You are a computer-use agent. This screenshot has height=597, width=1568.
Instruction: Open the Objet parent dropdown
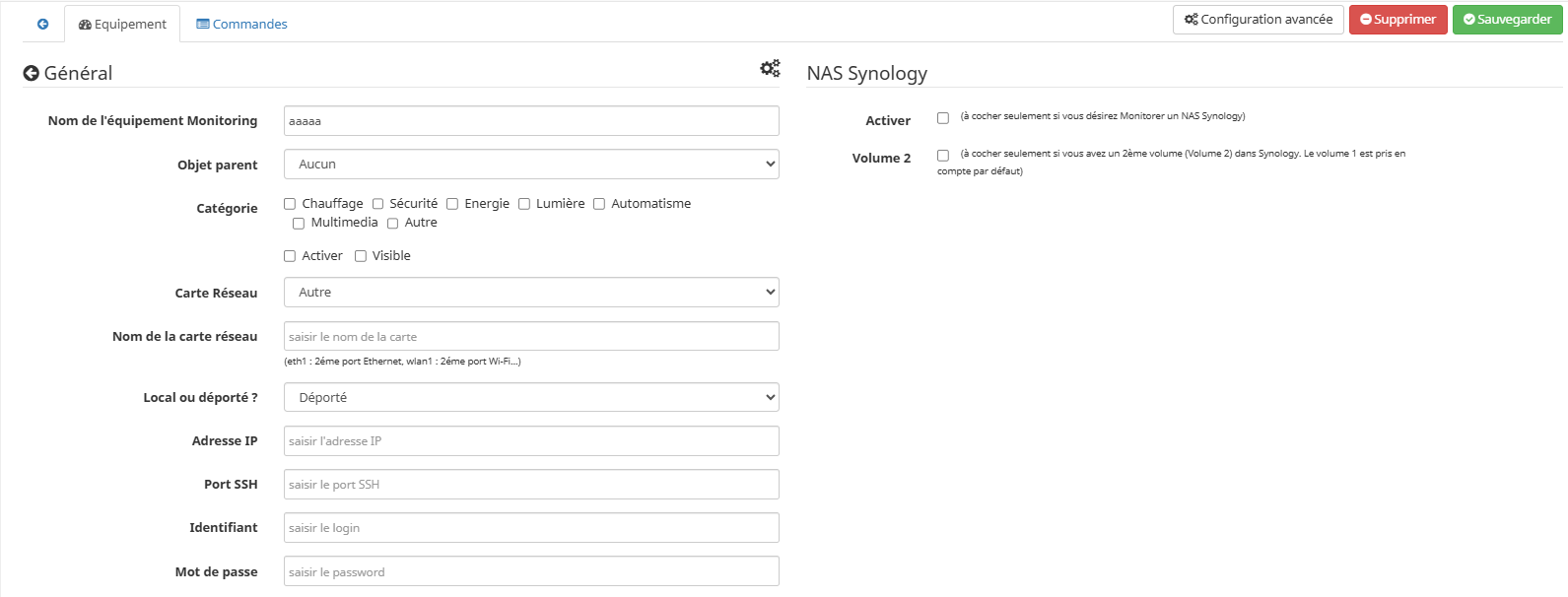tap(531, 165)
